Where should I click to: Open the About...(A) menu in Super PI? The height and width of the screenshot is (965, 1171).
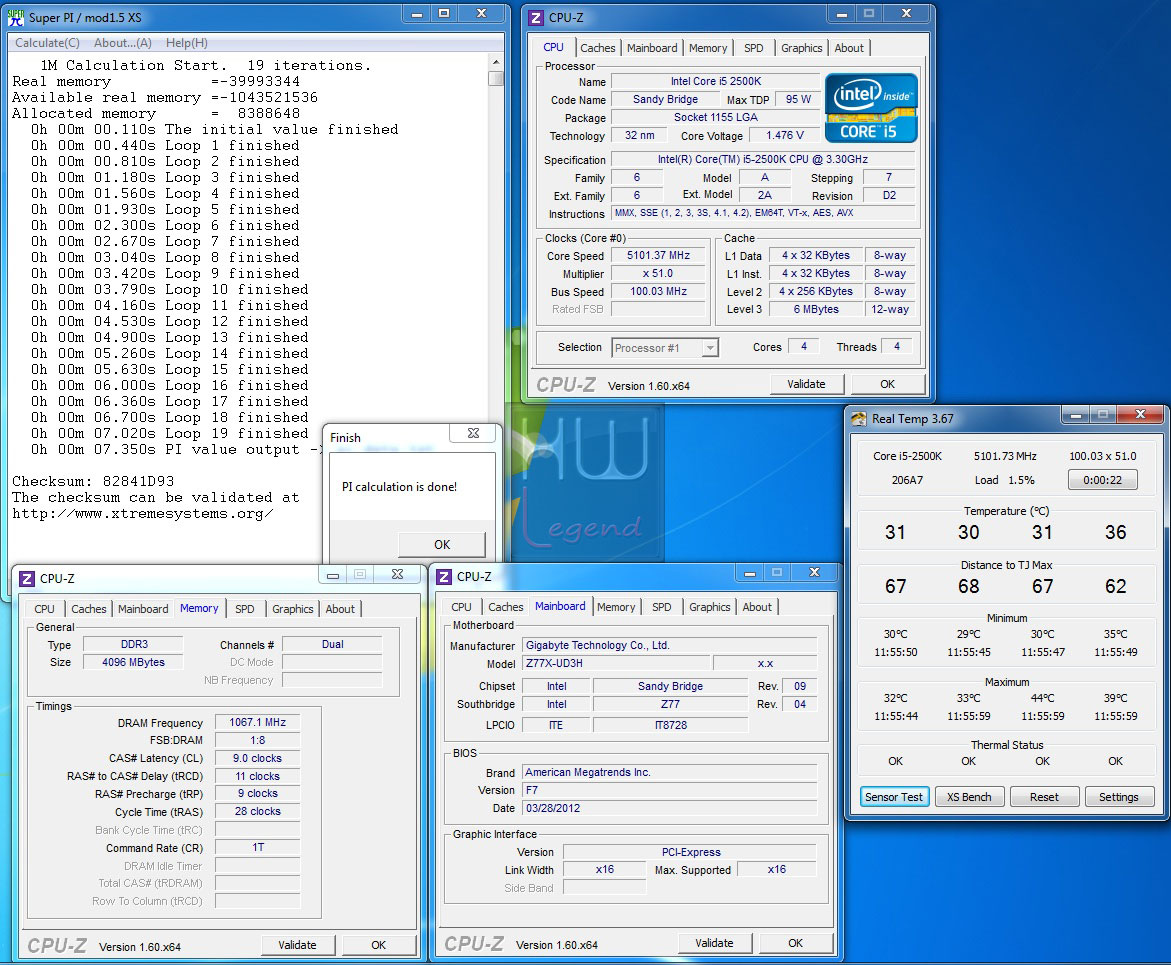click(x=122, y=43)
